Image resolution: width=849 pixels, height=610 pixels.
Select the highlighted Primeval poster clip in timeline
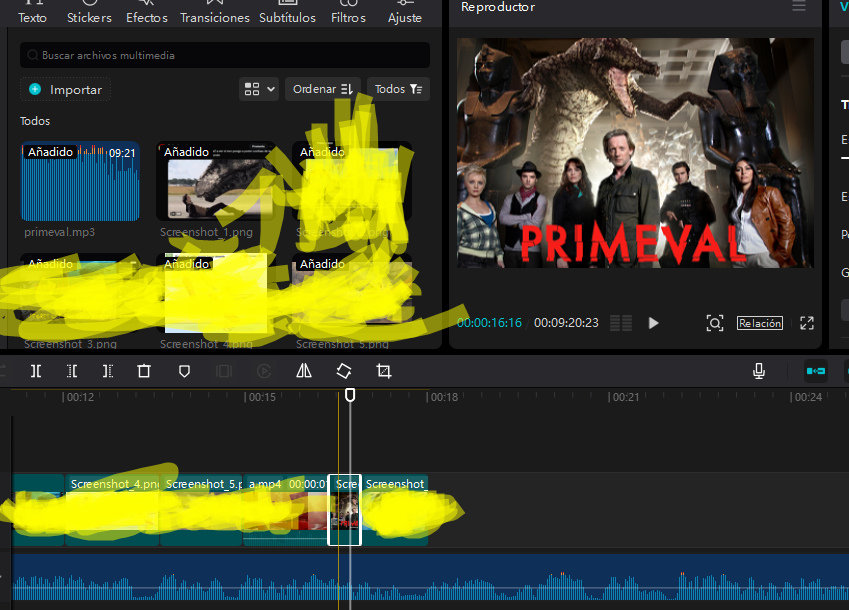(x=345, y=510)
